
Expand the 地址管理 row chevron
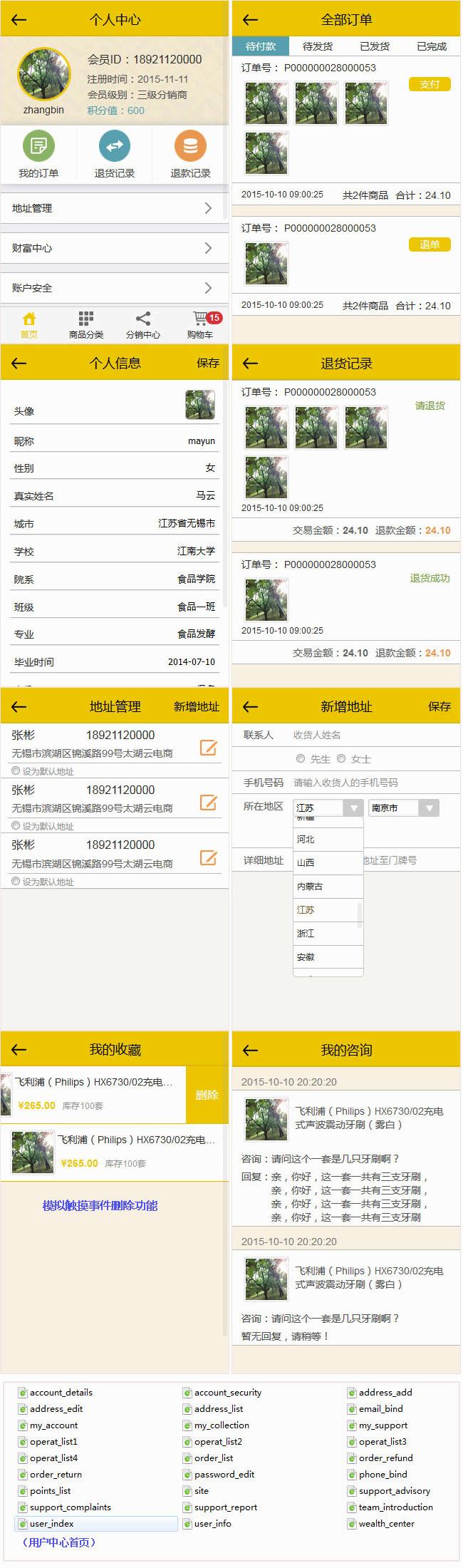[x=208, y=208]
